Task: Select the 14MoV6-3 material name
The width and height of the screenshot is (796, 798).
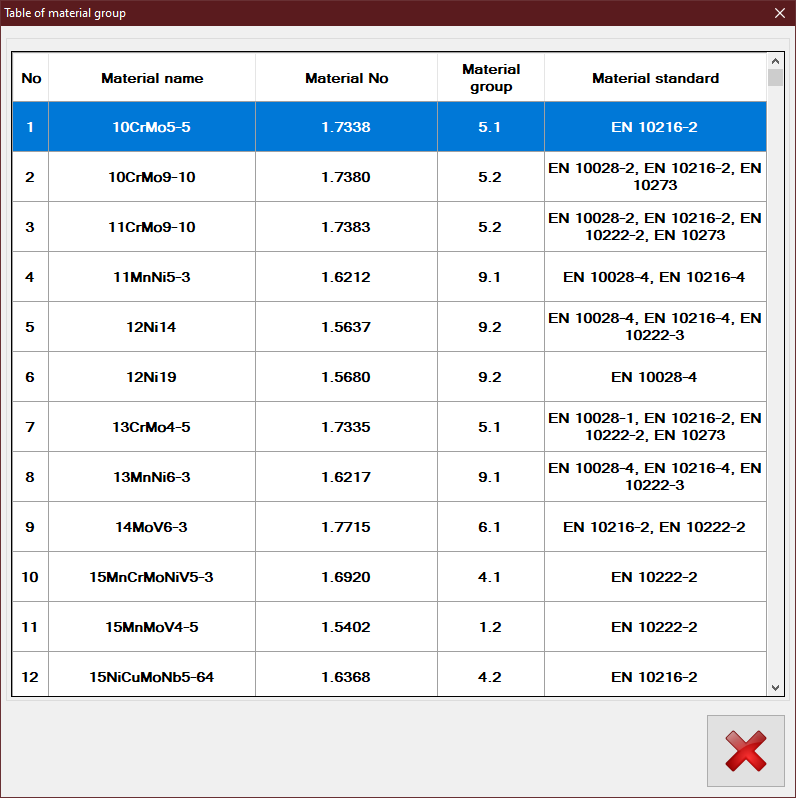Action: (x=152, y=527)
